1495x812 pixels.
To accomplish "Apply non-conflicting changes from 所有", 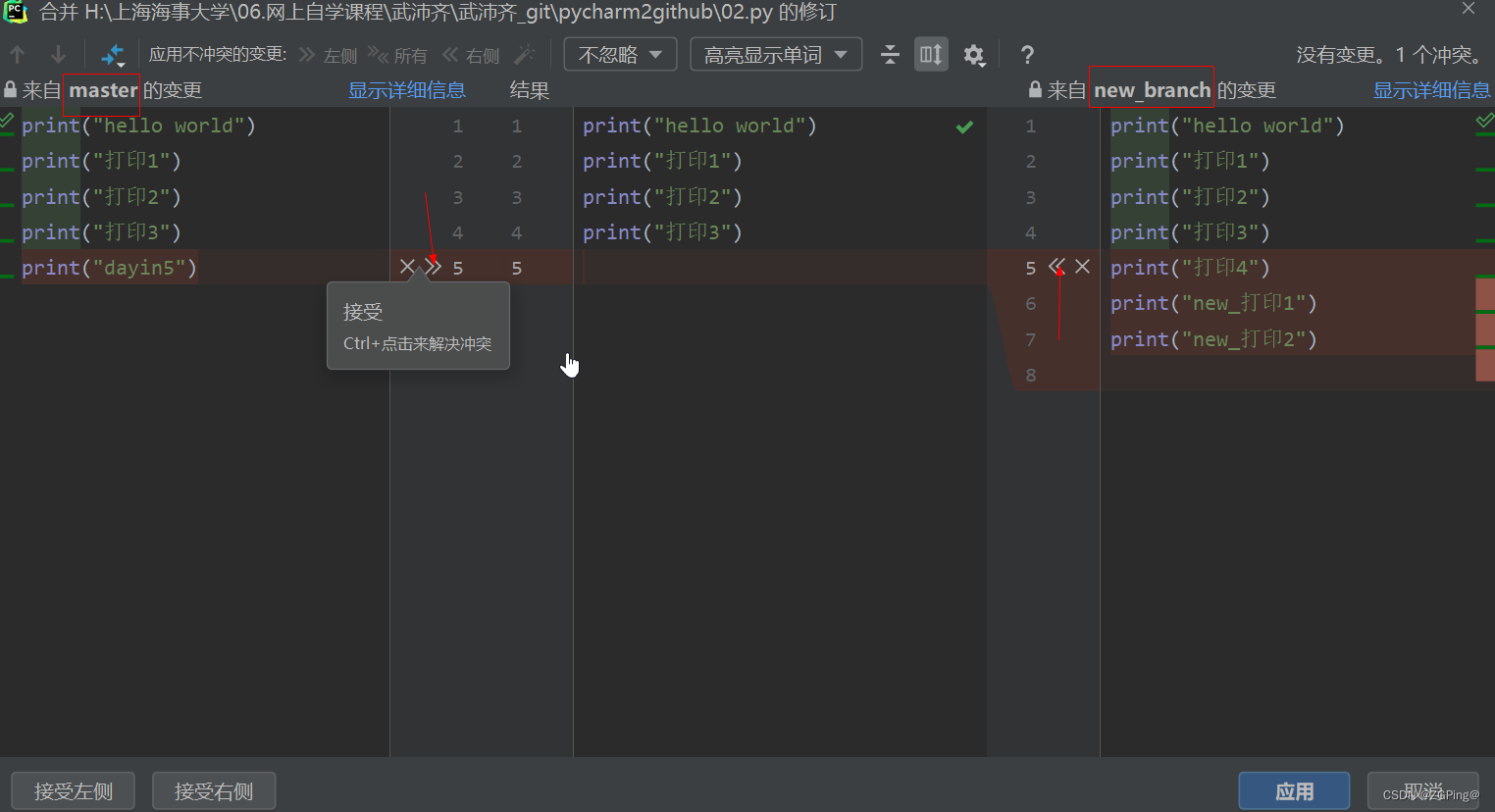I will (397, 55).
